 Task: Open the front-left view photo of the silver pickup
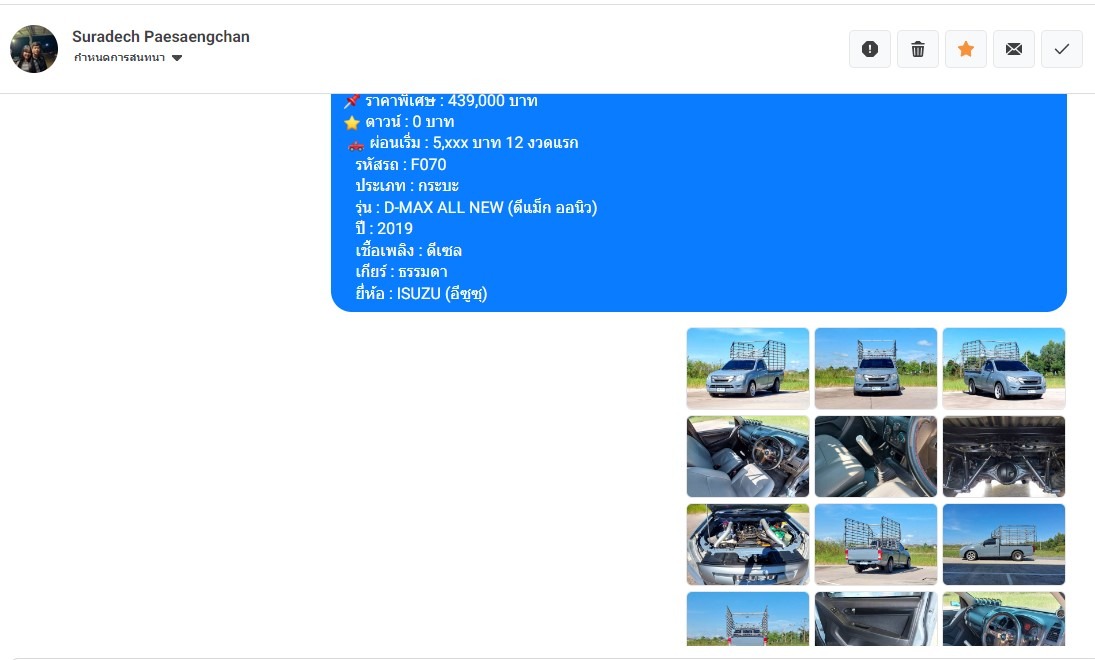[x=748, y=368]
